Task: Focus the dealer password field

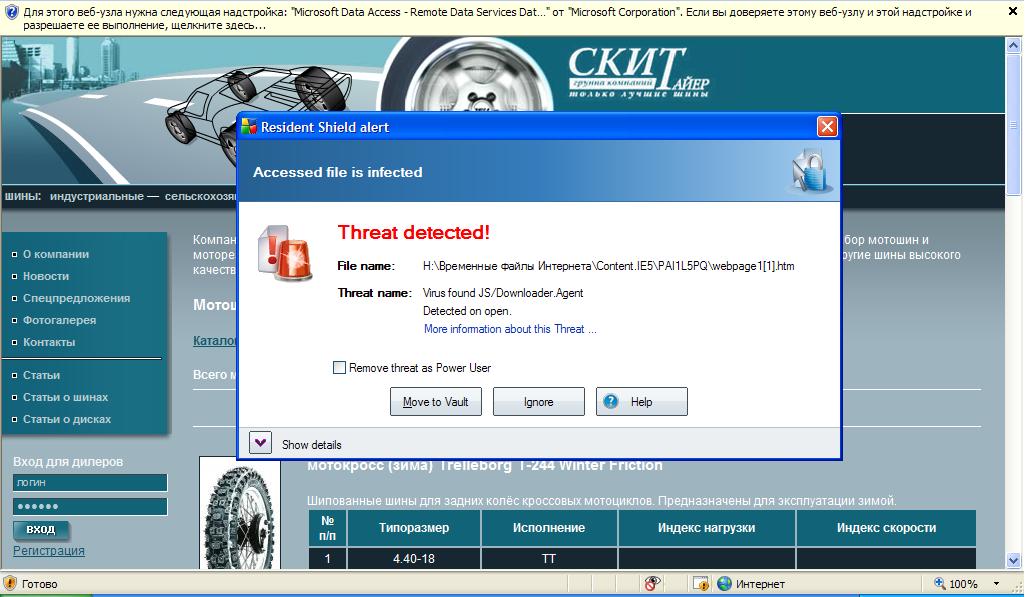Action: [x=90, y=507]
